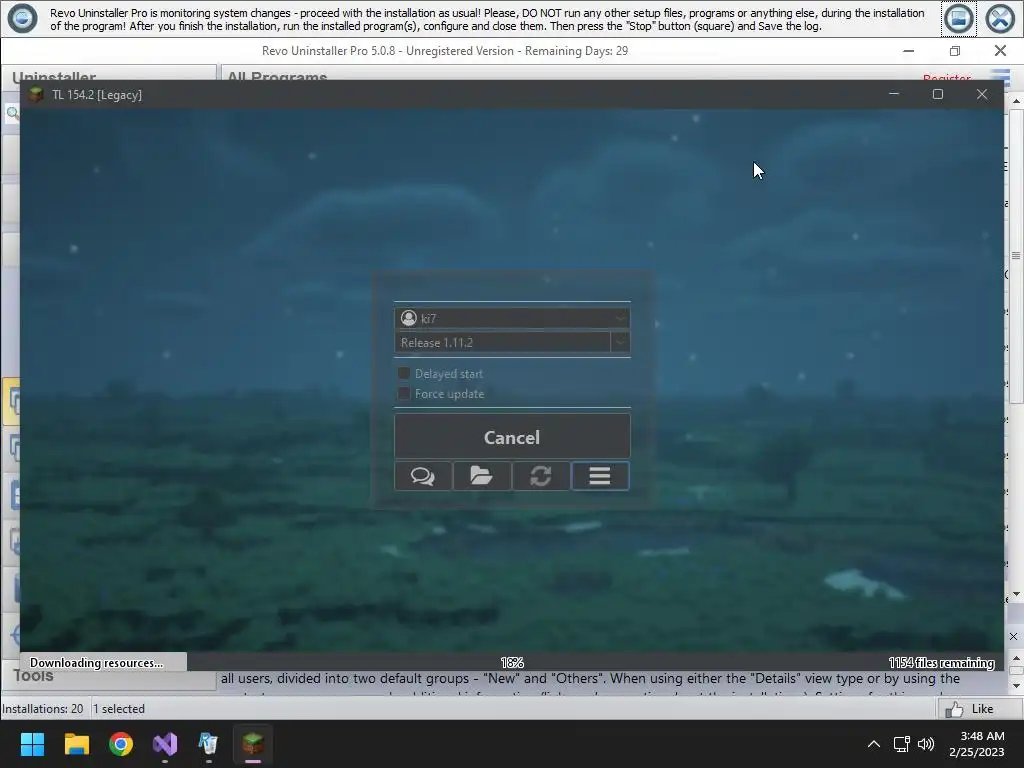Click the 1 selected status text
Screen dimensions: 1024x768
point(119,709)
